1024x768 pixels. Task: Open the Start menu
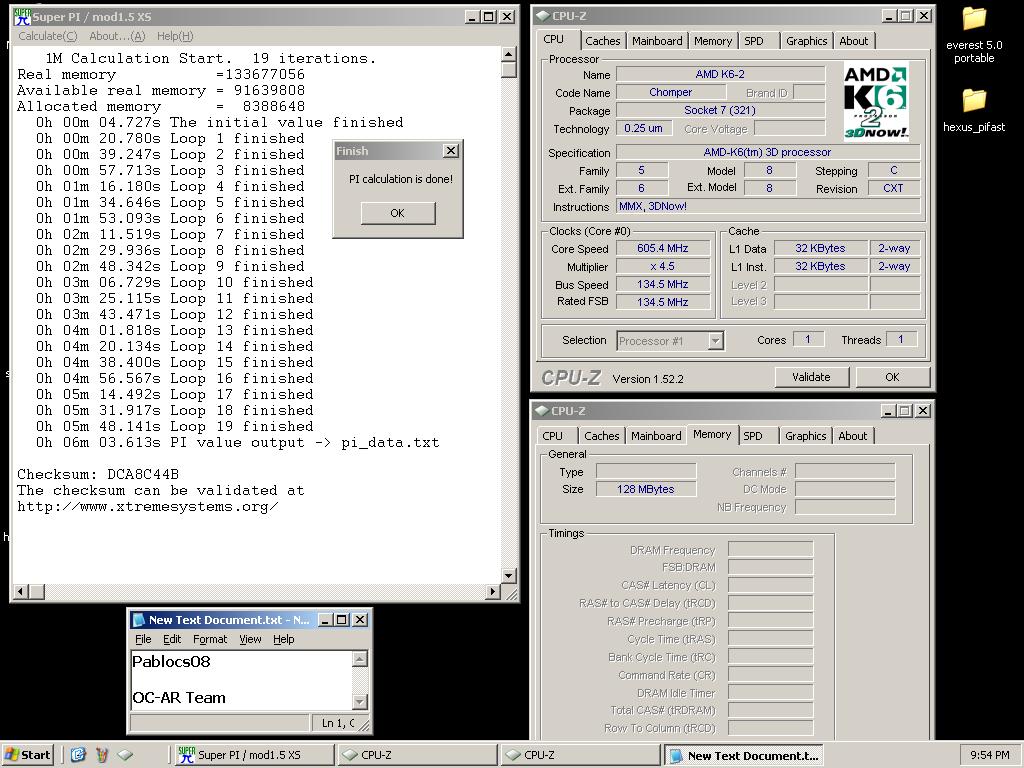click(27, 755)
